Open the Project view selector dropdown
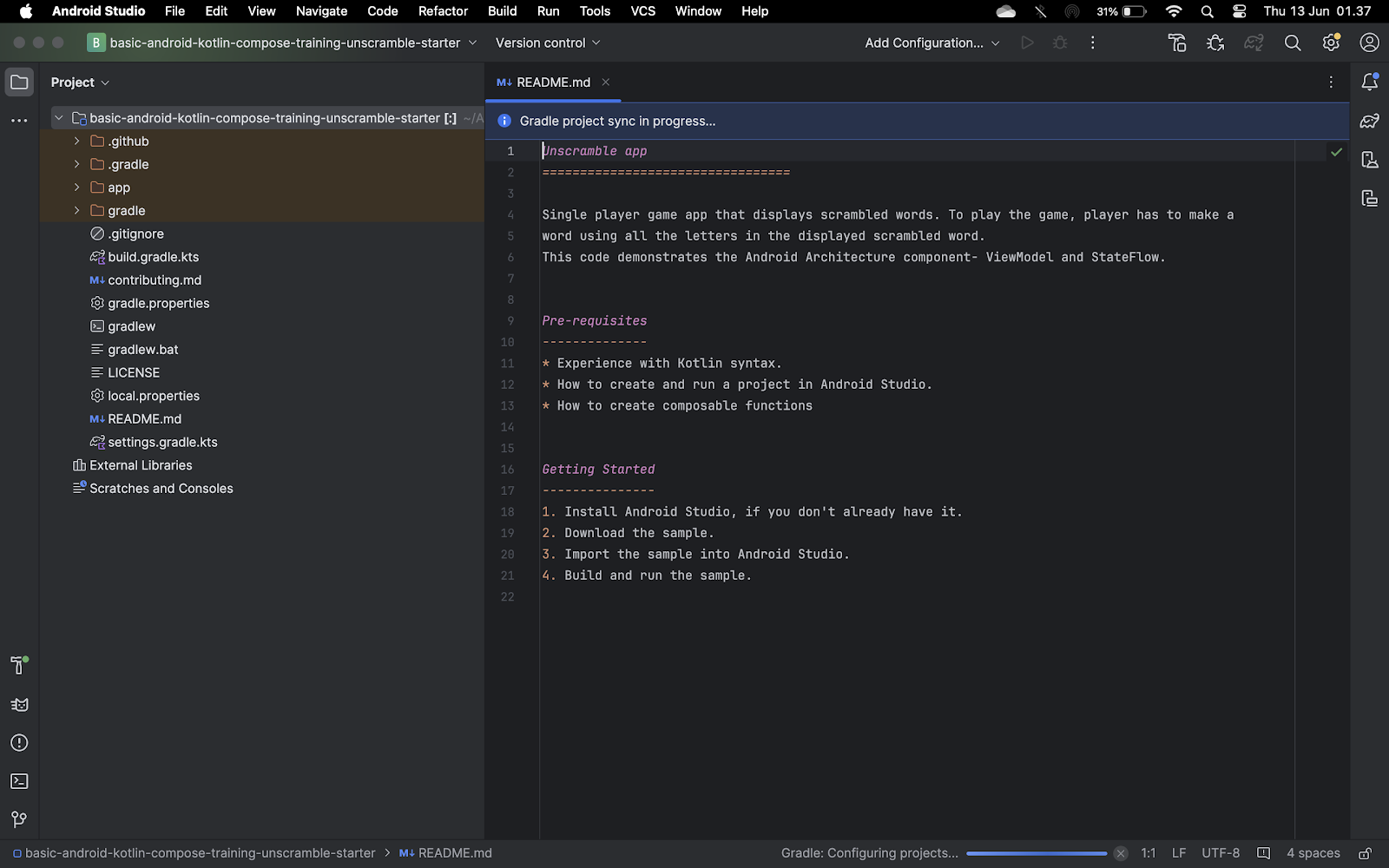Image resolution: width=1389 pixels, height=868 pixels. coord(80,82)
